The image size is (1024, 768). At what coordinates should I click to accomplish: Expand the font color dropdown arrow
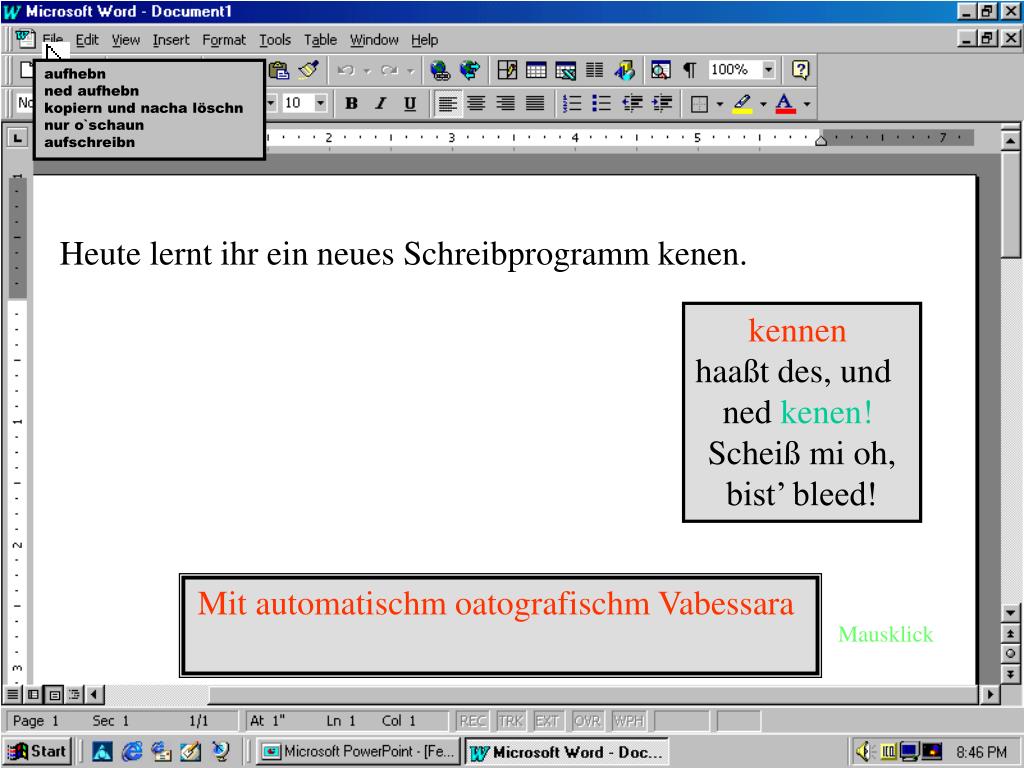807,104
